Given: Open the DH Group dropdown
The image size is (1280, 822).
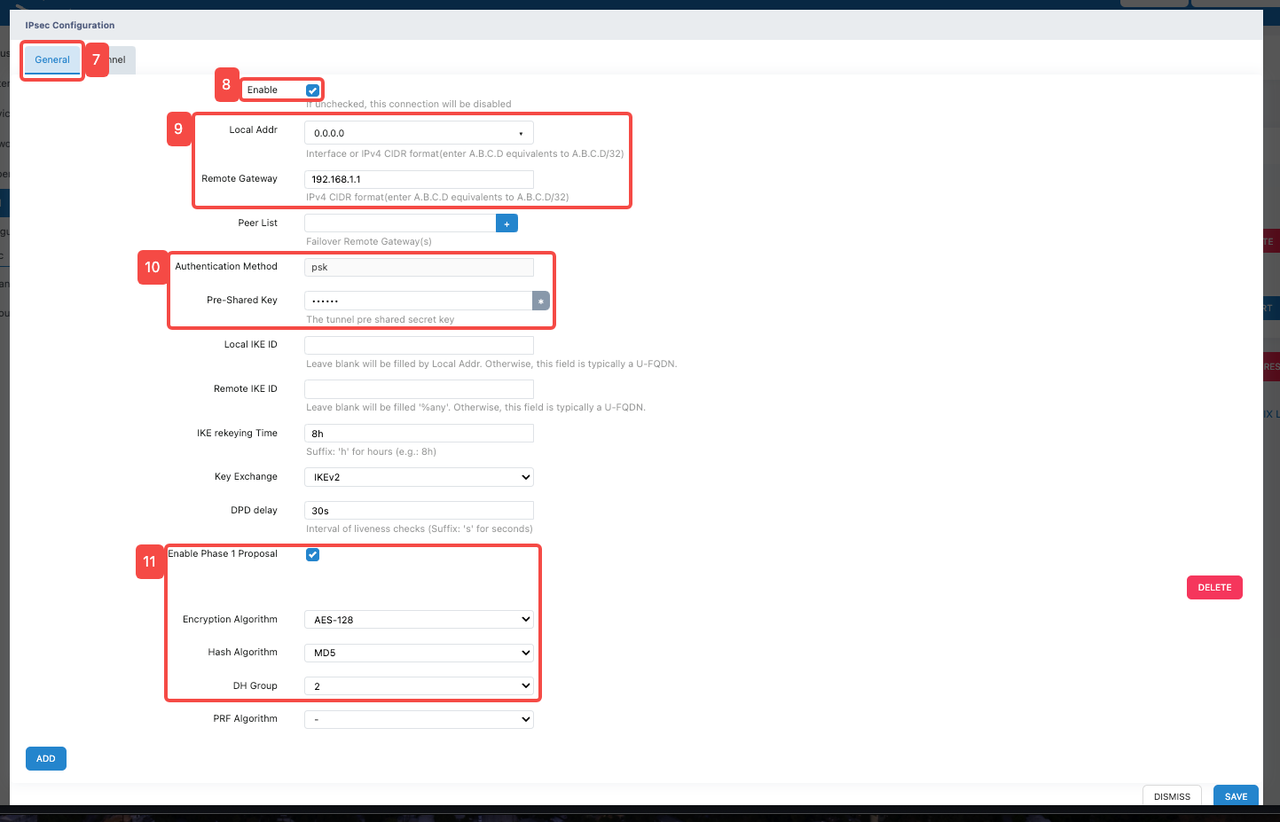Looking at the screenshot, I should tap(418, 686).
